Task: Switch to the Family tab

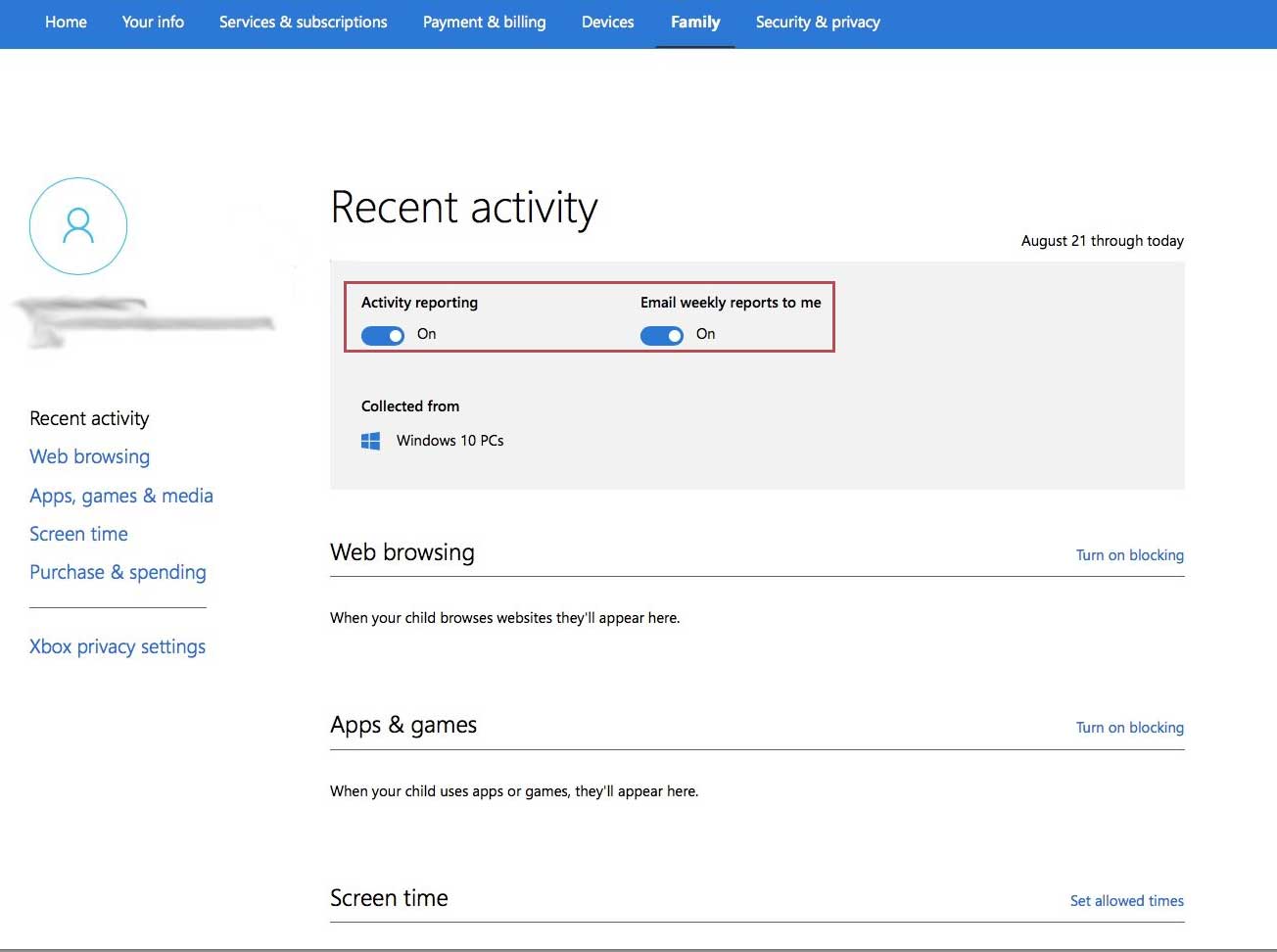Action: click(695, 22)
